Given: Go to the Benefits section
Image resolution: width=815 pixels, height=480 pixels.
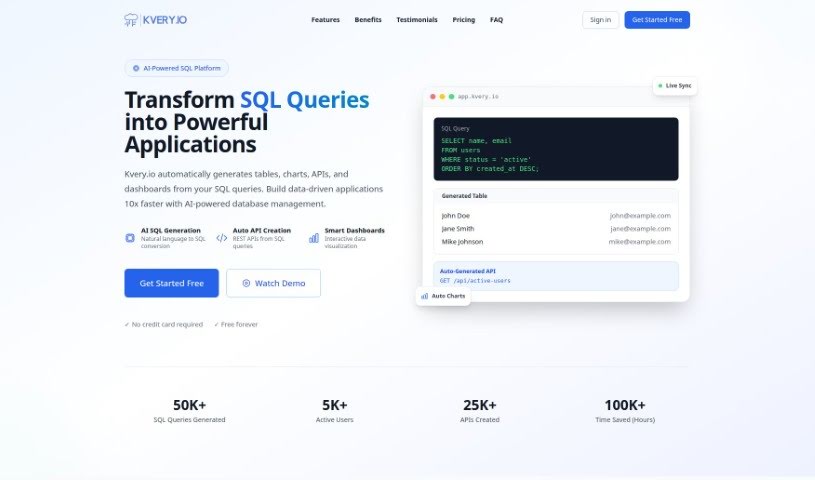Looking at the screenshot, I should [x=368, y=20].
